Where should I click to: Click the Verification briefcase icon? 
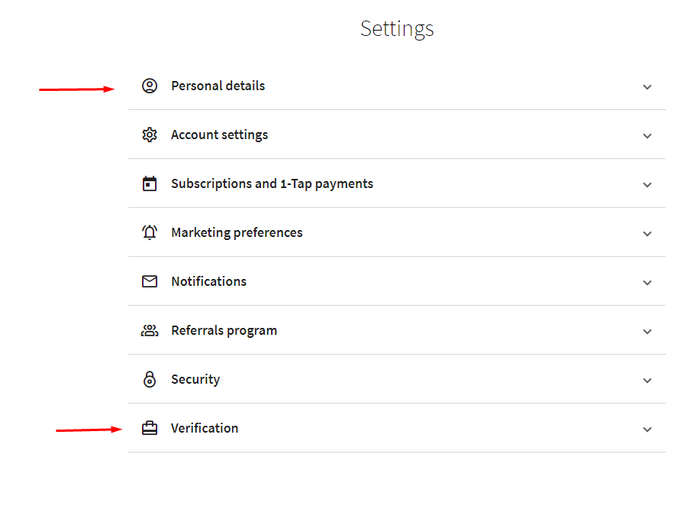150,429
